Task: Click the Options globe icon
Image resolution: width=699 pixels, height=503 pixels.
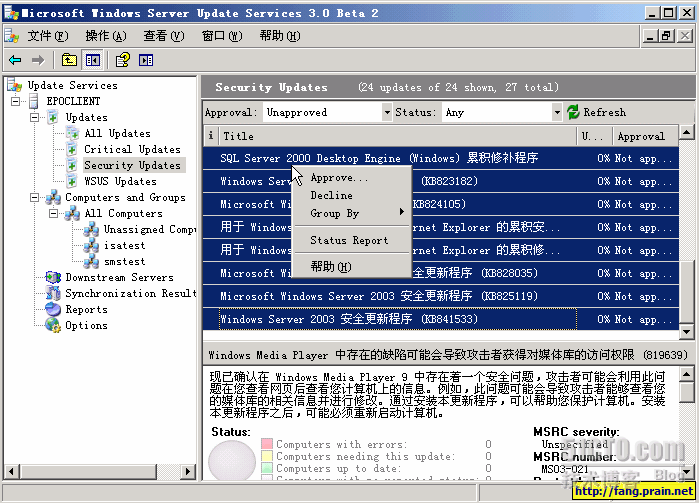Action: (53, 325)
